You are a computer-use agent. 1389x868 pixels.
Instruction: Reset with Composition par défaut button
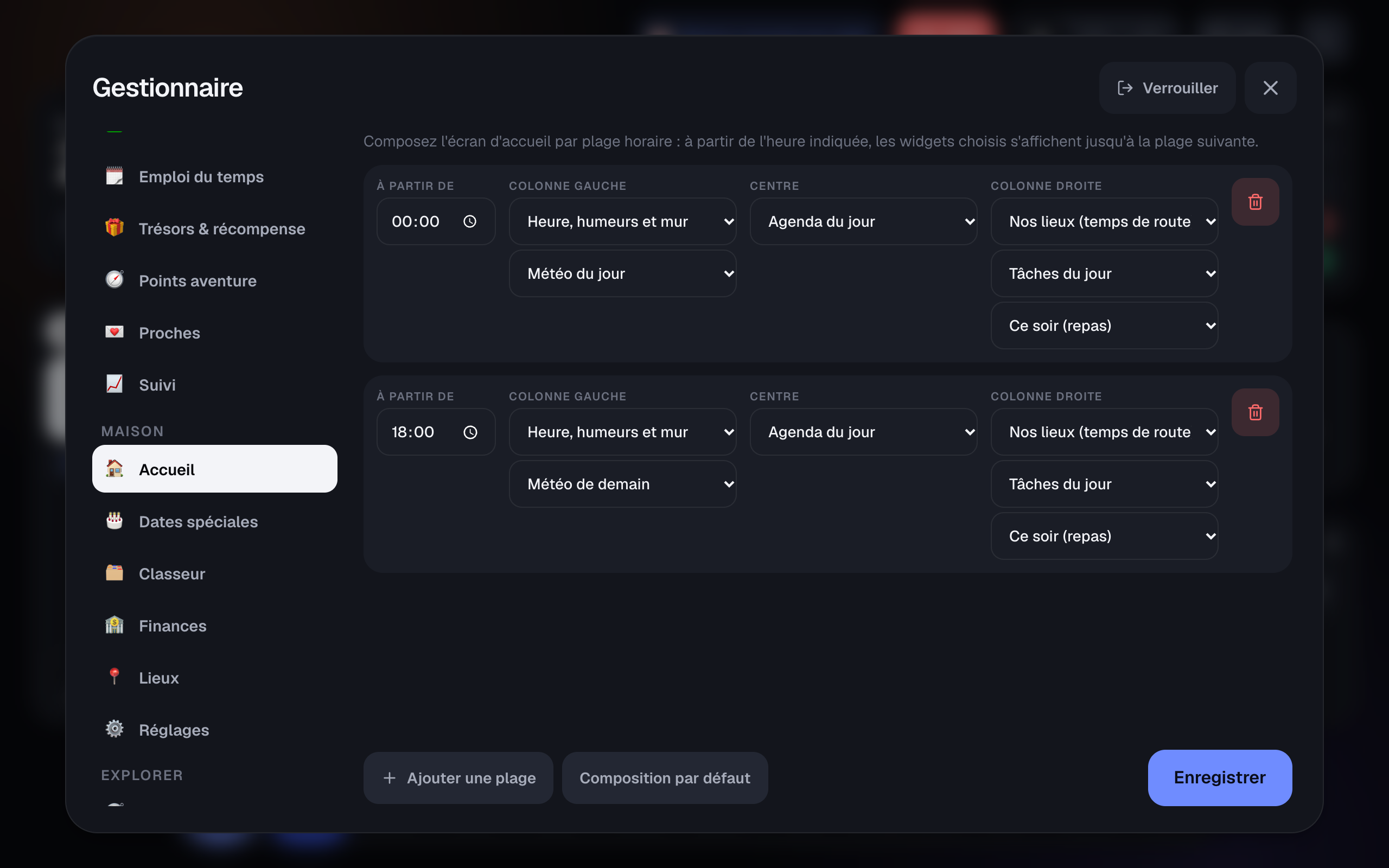[x=665, y=778]
